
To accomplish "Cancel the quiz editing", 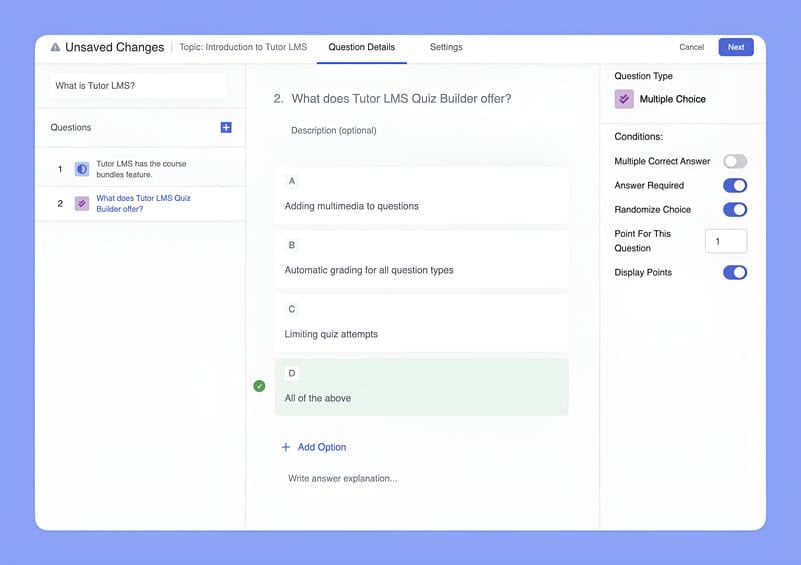I will click(x=691, y=47).
